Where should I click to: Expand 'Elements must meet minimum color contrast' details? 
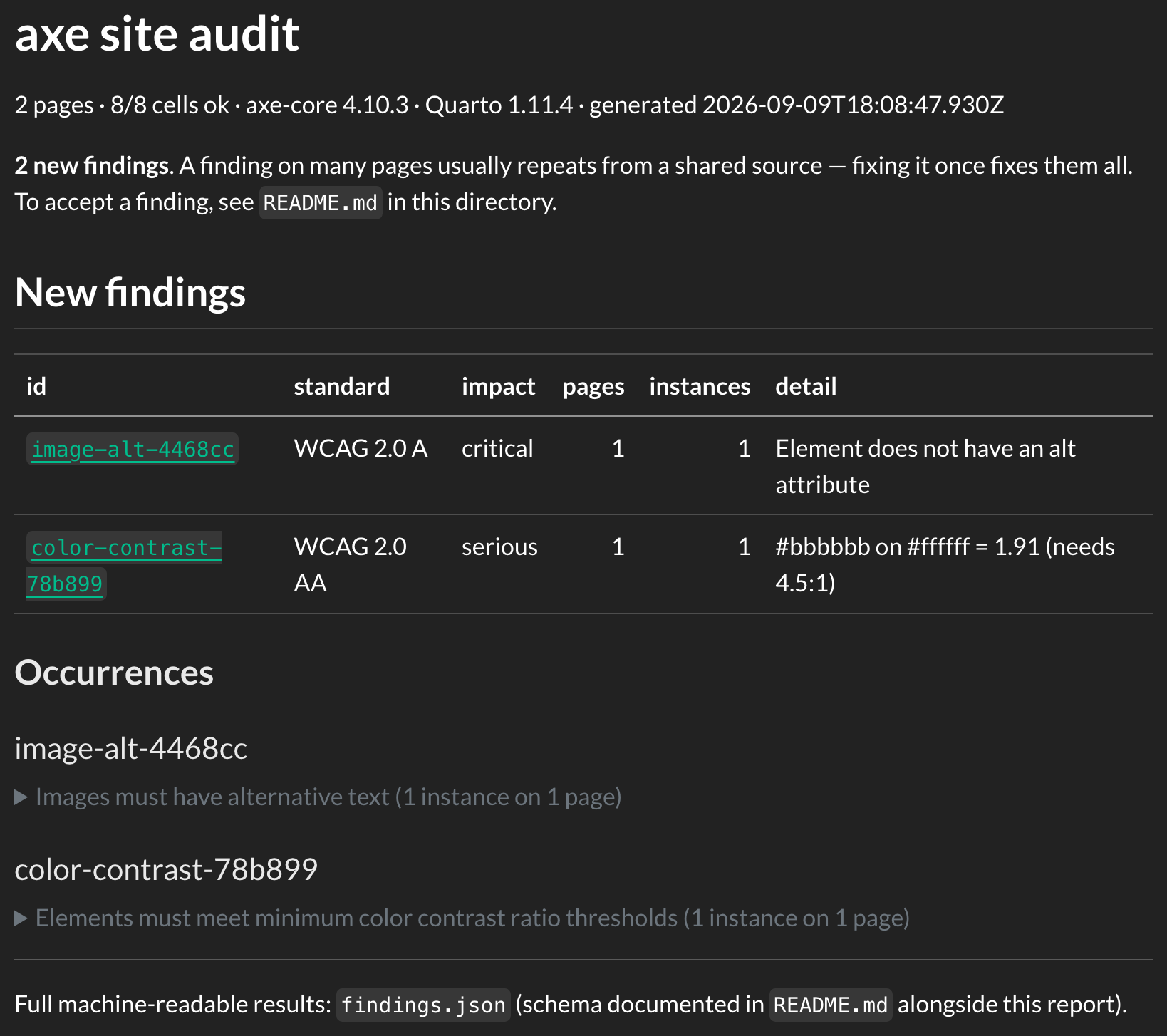462,918
